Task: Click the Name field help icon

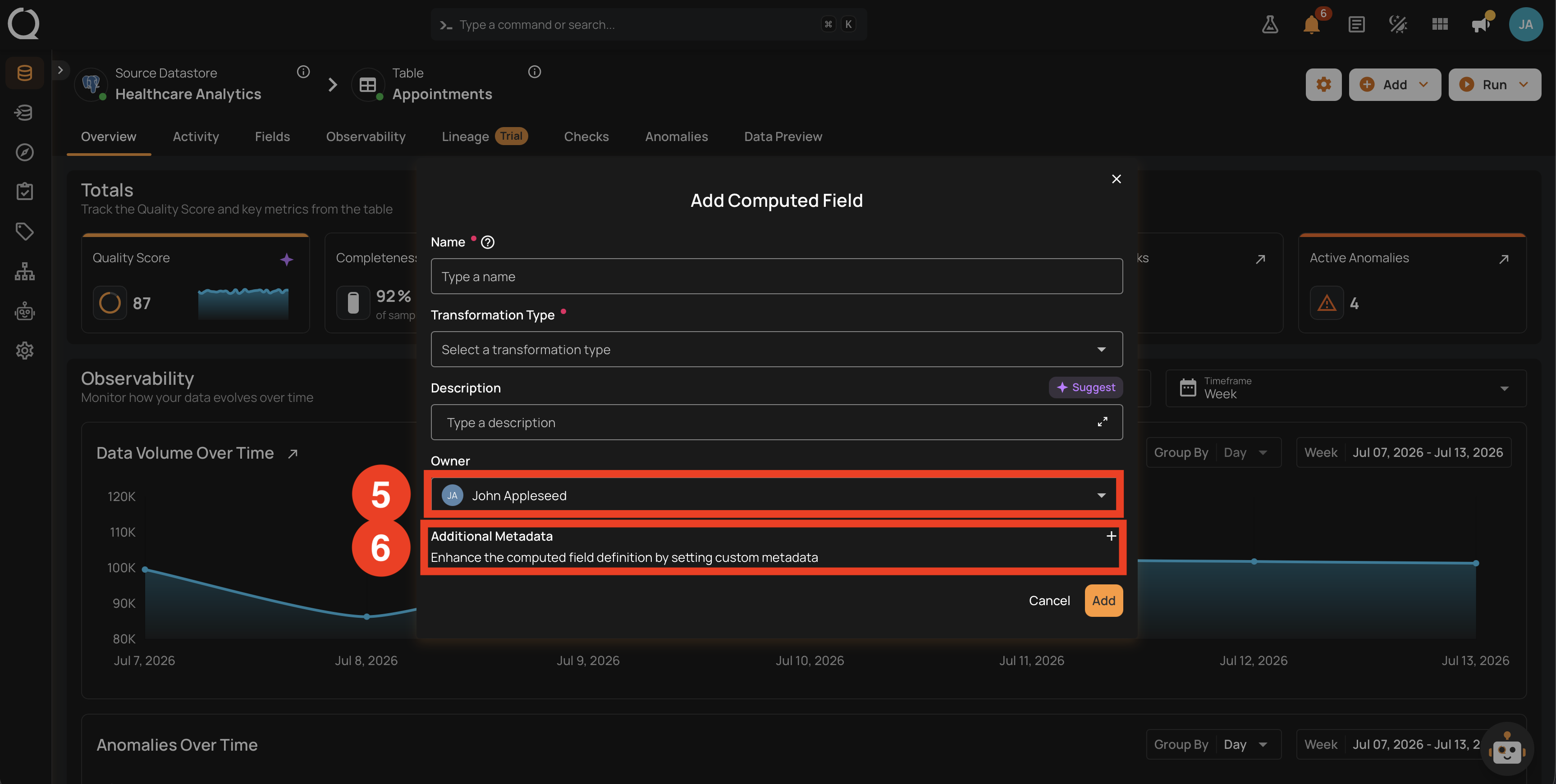Action: [x=487, y=242]
